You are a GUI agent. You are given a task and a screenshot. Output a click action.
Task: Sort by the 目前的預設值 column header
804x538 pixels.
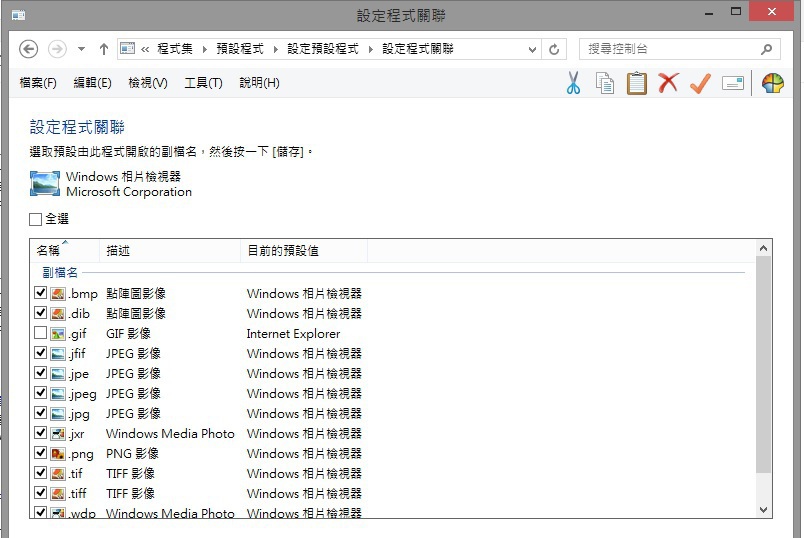[x=304, y=251]
